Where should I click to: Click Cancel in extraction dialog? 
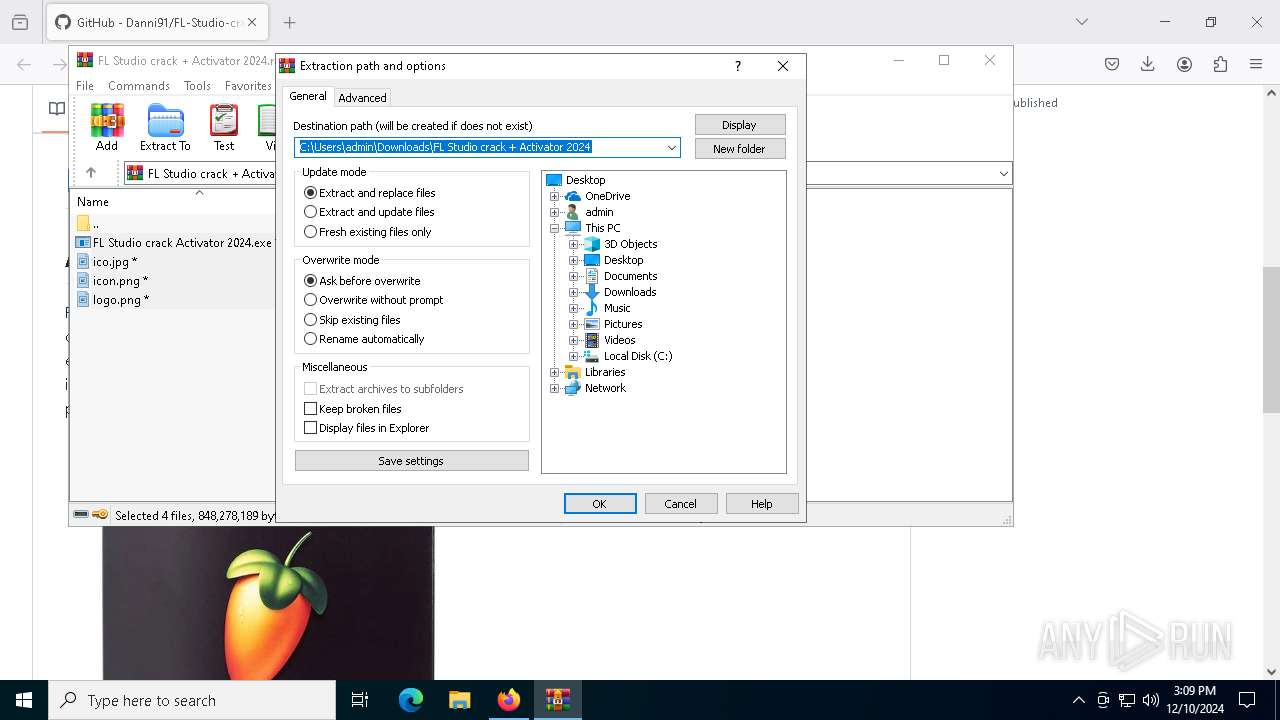coord(681,504)
